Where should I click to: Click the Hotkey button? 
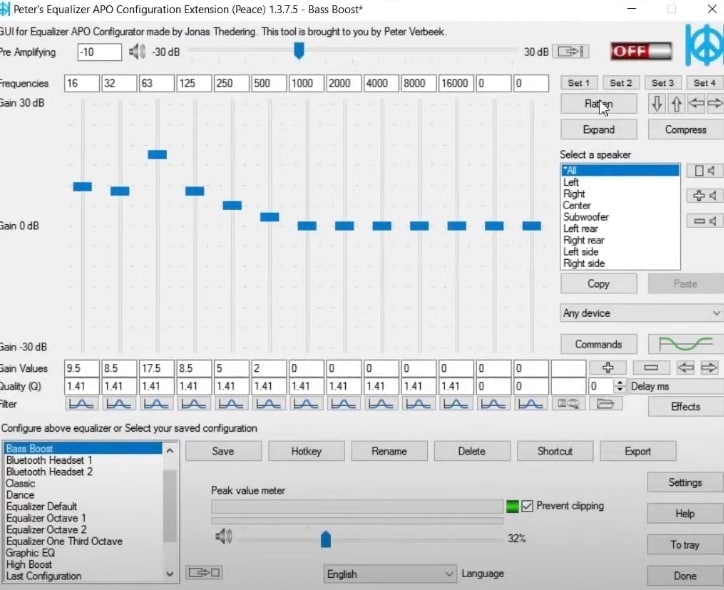306,451
